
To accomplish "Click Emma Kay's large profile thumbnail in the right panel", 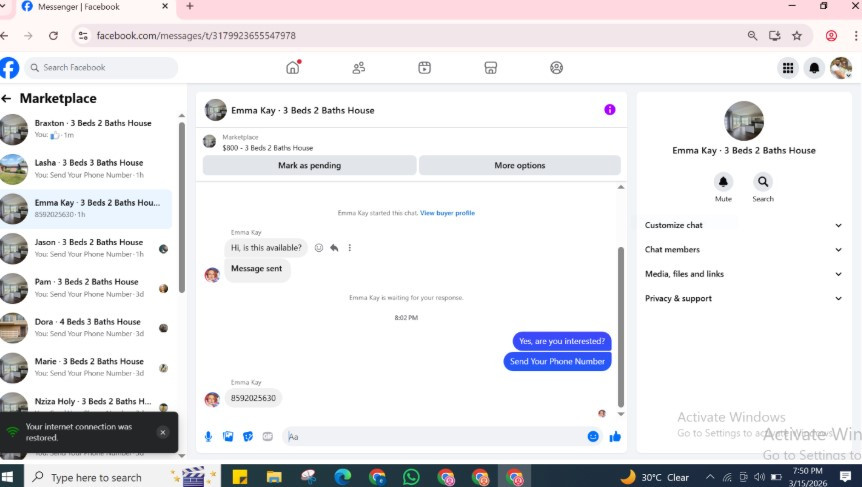I will [x=743, y=121].
